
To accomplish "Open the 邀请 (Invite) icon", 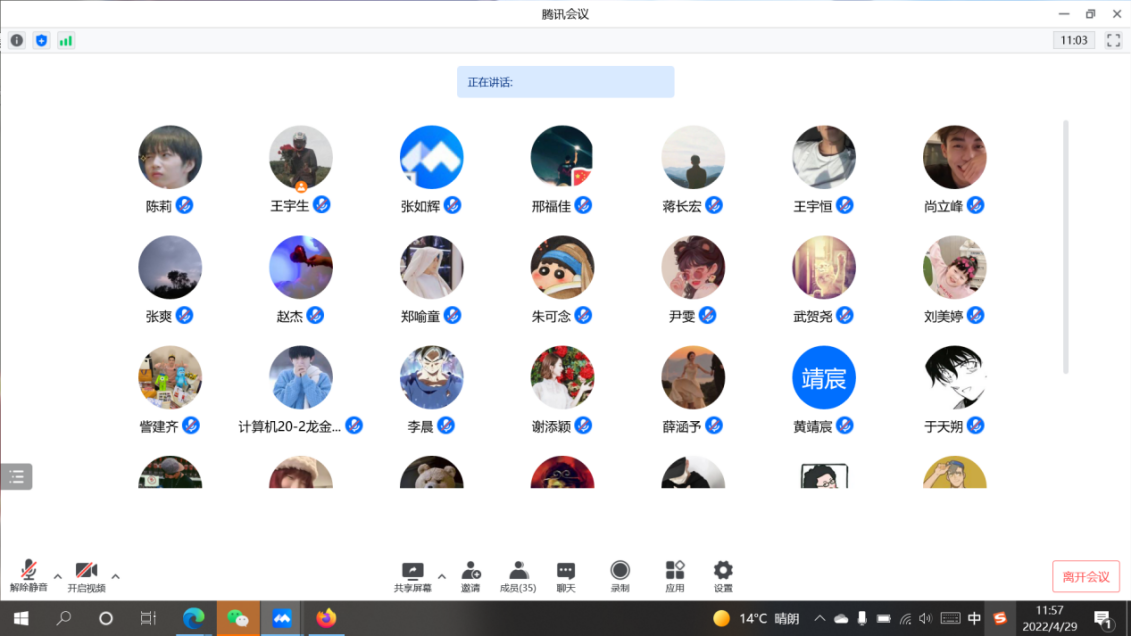I will [x=471, y=575].
